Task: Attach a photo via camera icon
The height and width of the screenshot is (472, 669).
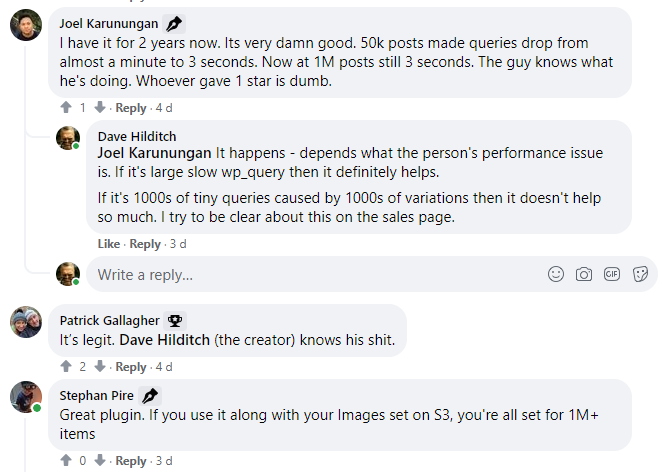Action: (x=584, y=274)
